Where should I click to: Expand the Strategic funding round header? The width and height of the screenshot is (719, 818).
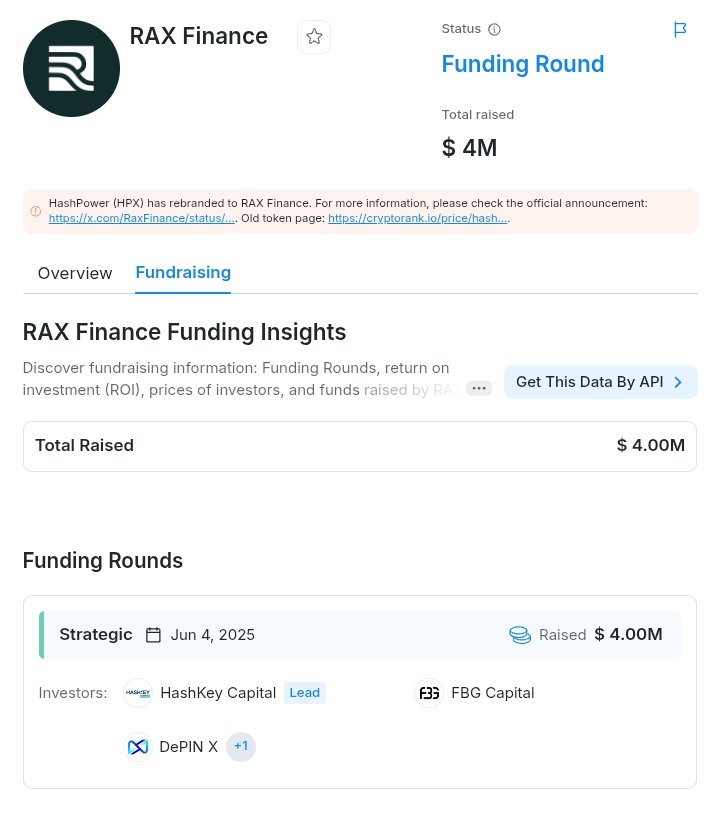360,635
